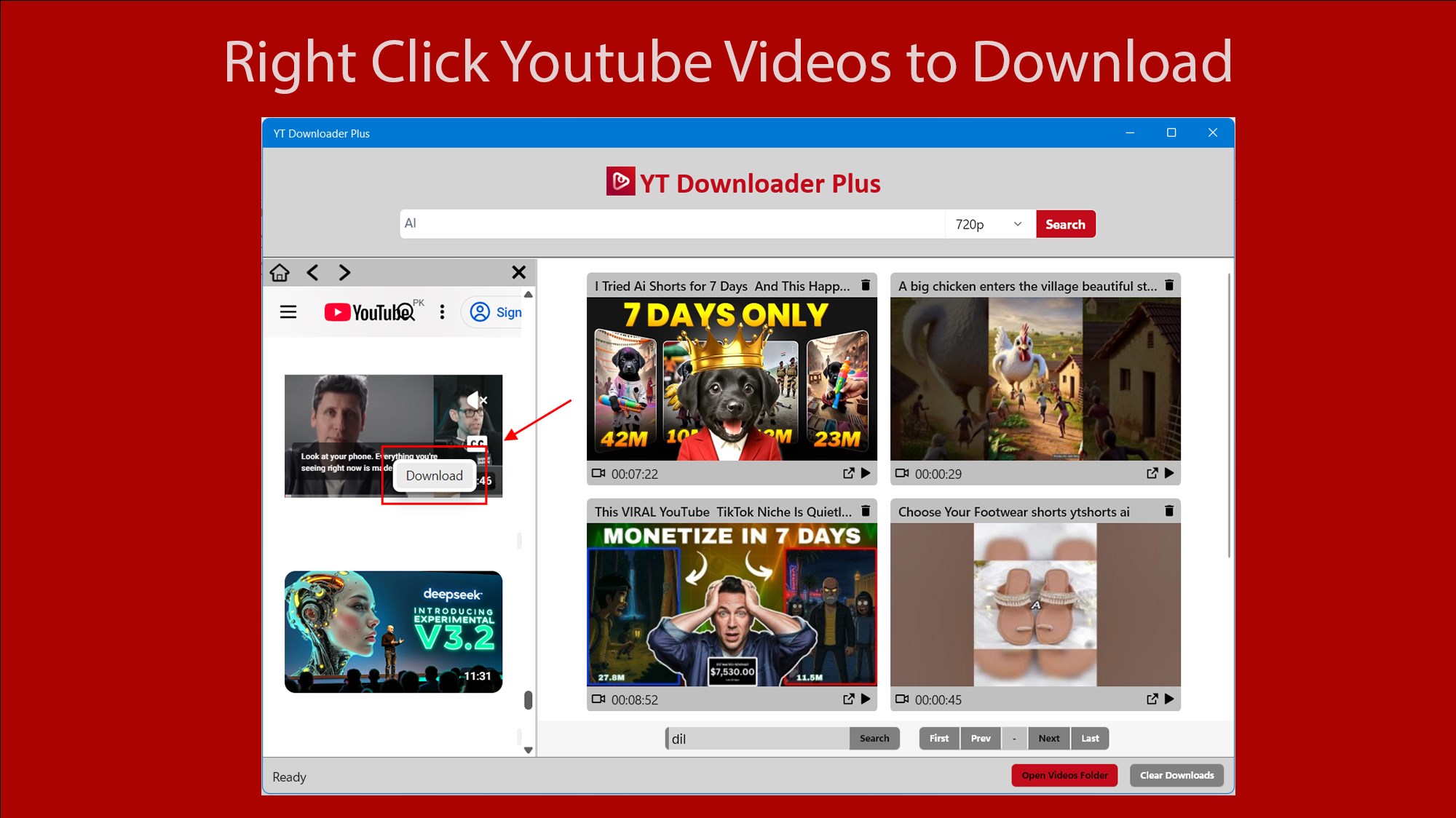Close the embedded browser panel
Image resolution: width=1456 pixels, height=818 pixels.
[518, 273]
